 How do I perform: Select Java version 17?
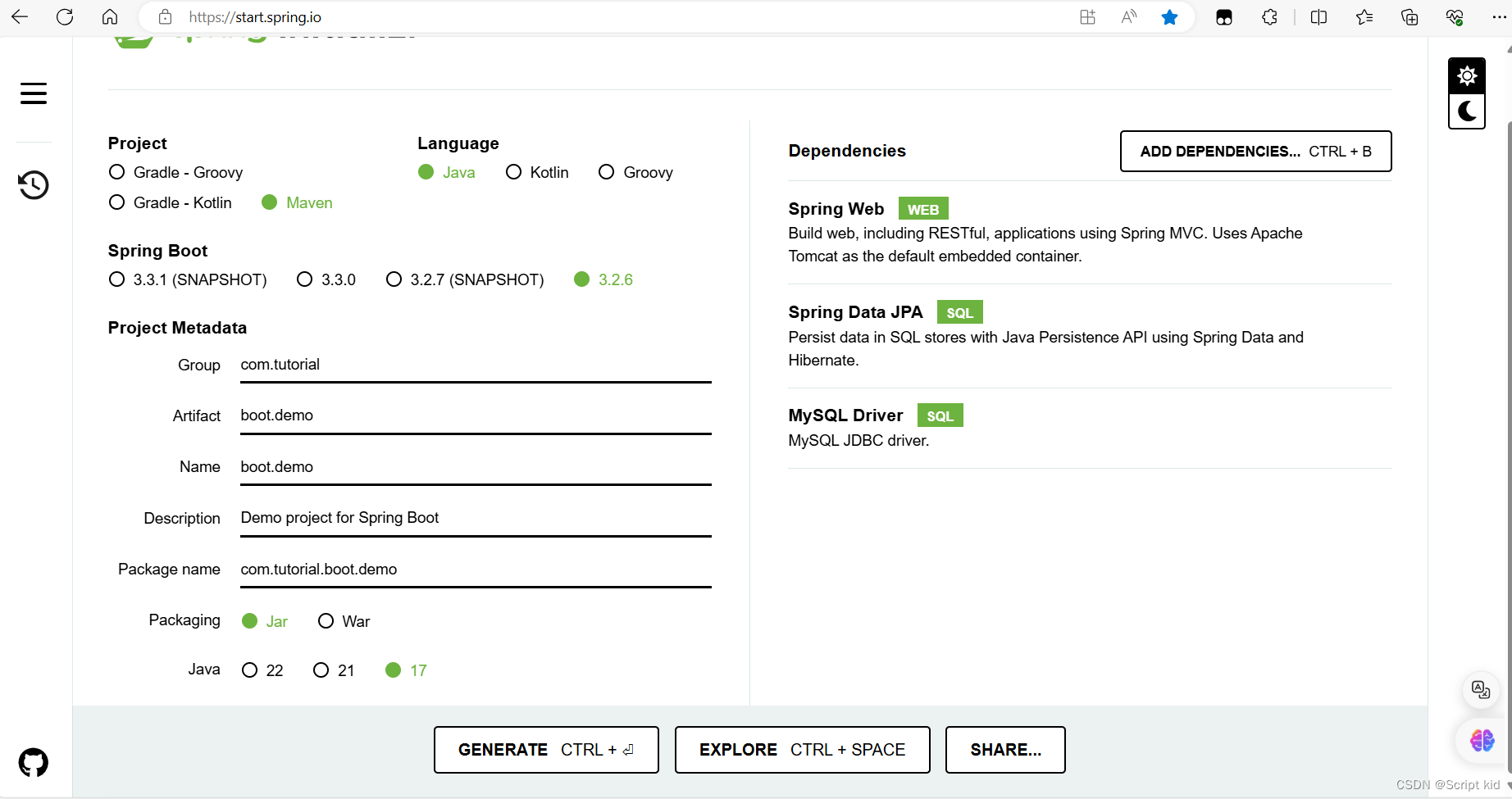406,670
